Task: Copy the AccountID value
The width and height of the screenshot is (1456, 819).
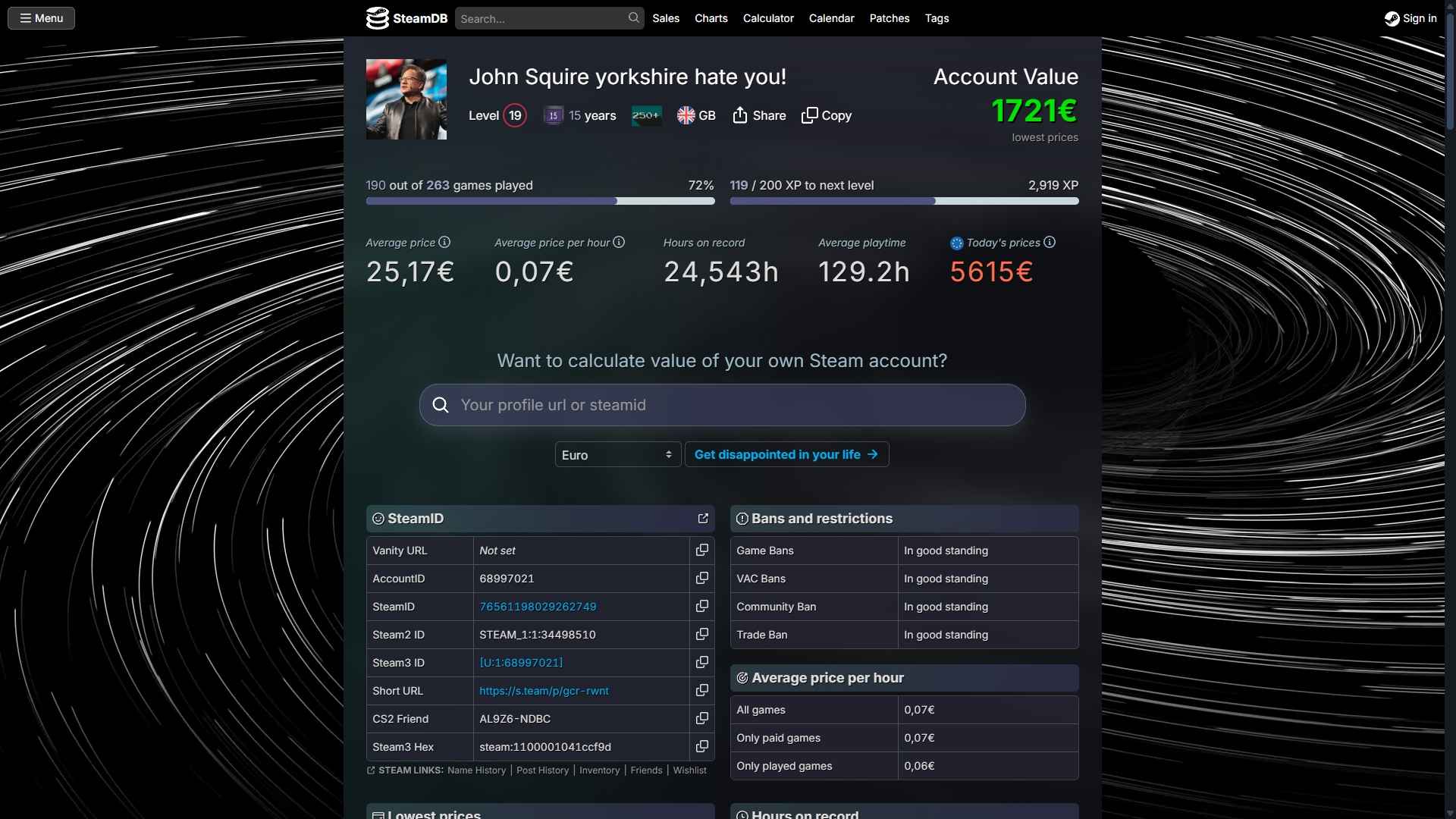Action: tap(702, 578)
